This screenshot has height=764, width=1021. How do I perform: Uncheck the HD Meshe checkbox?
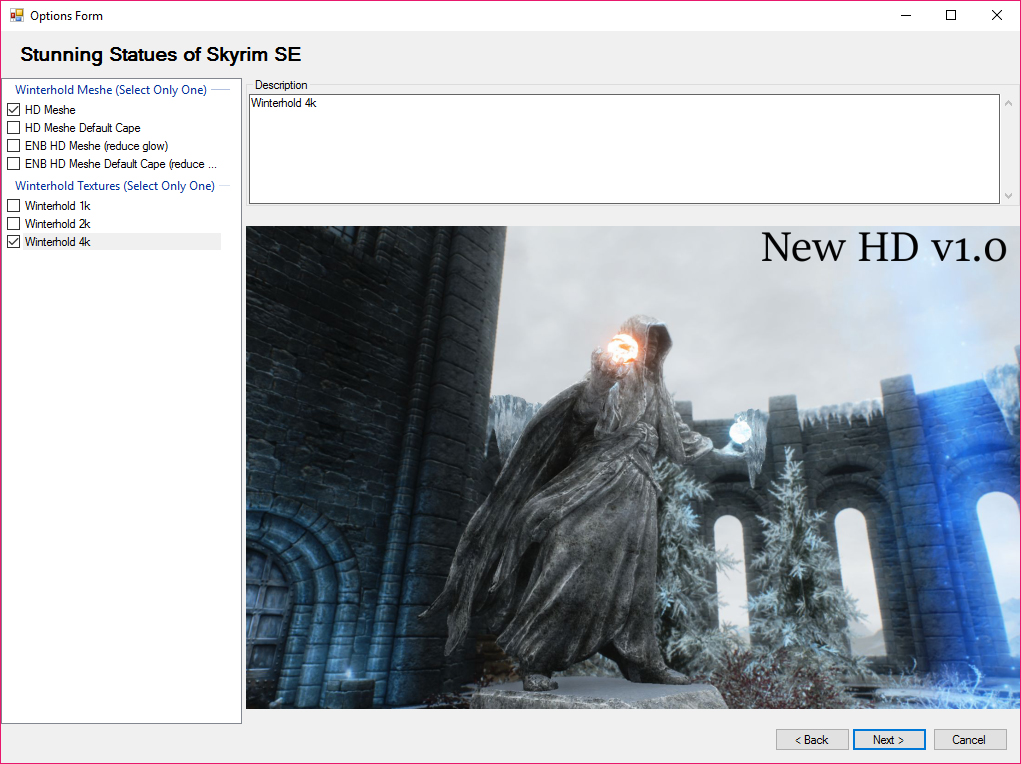14,109
